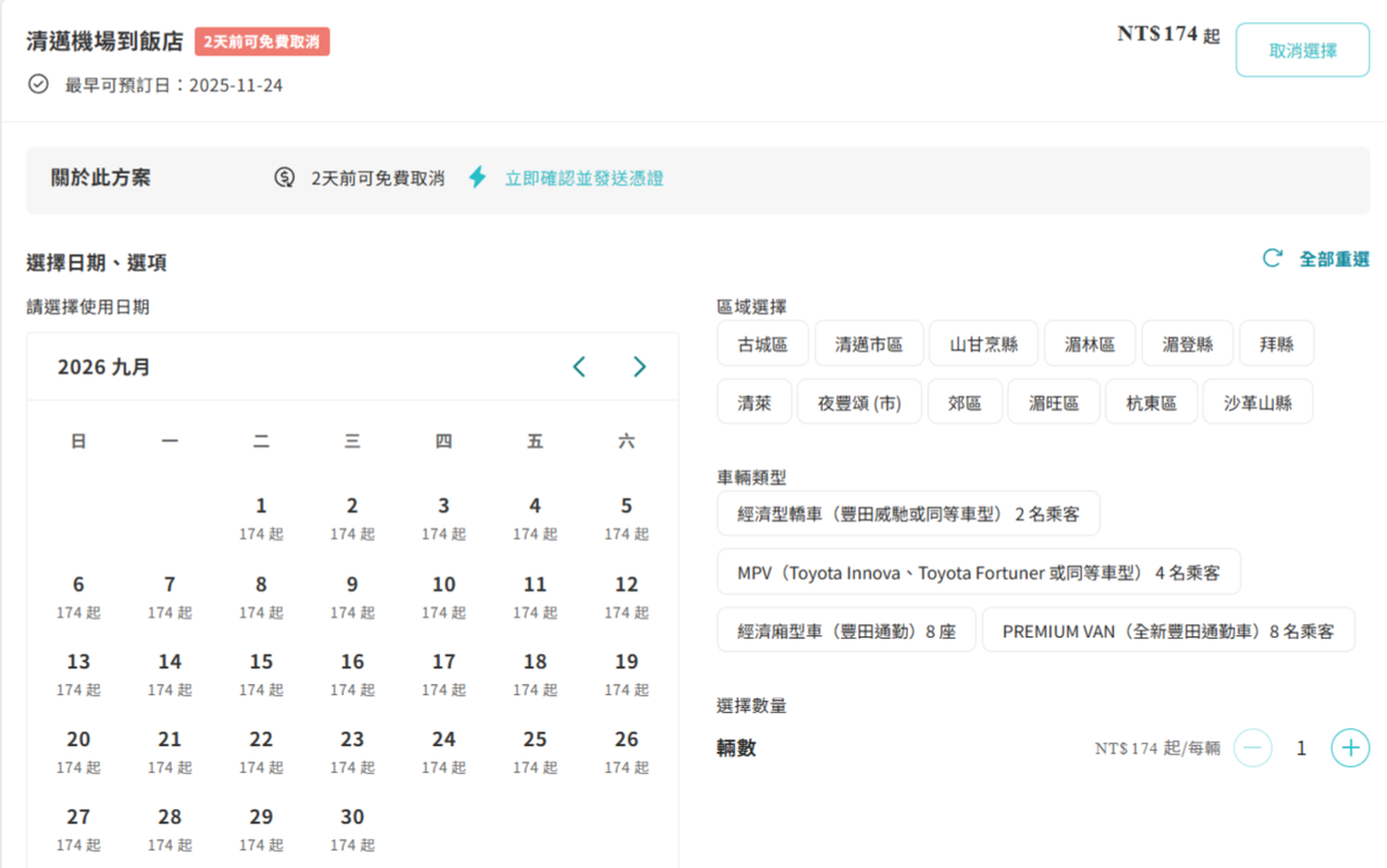Screen dimensions: 1387x868
Task: Click the red 2天前可免費取消 badge
Action: [x=262, y=42]
